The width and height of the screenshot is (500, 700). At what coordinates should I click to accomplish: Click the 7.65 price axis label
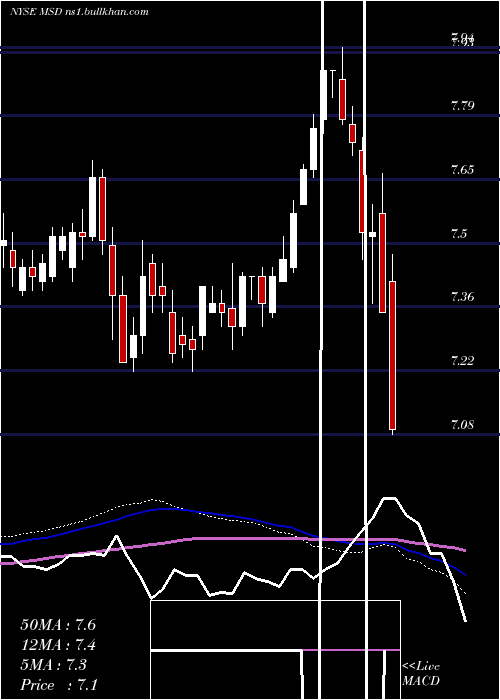462,170
